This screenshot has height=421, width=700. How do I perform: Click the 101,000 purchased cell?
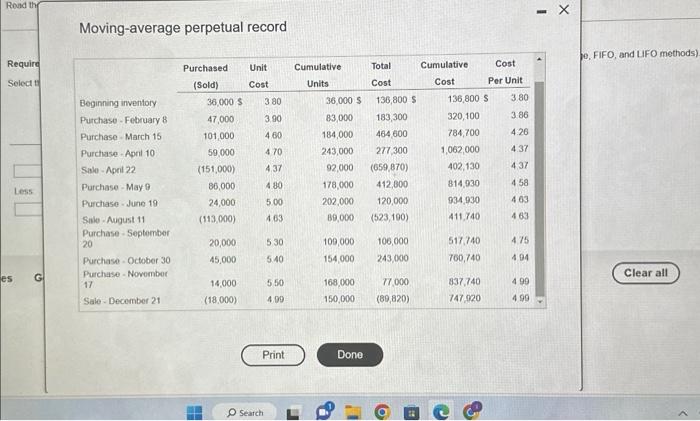tap(219, 136)
